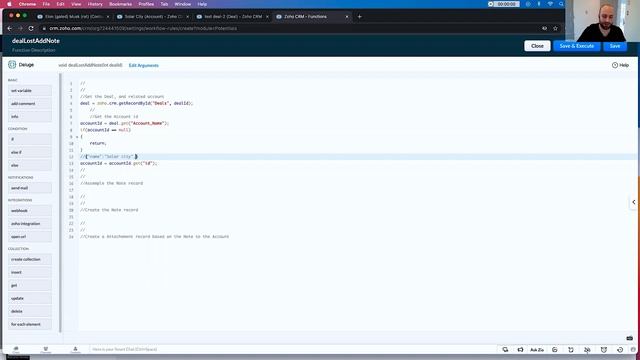The height and width of the screenshot is (360, 640).
Task: Click the Wi-Fi status icon
Action: (x=550, y=4)
